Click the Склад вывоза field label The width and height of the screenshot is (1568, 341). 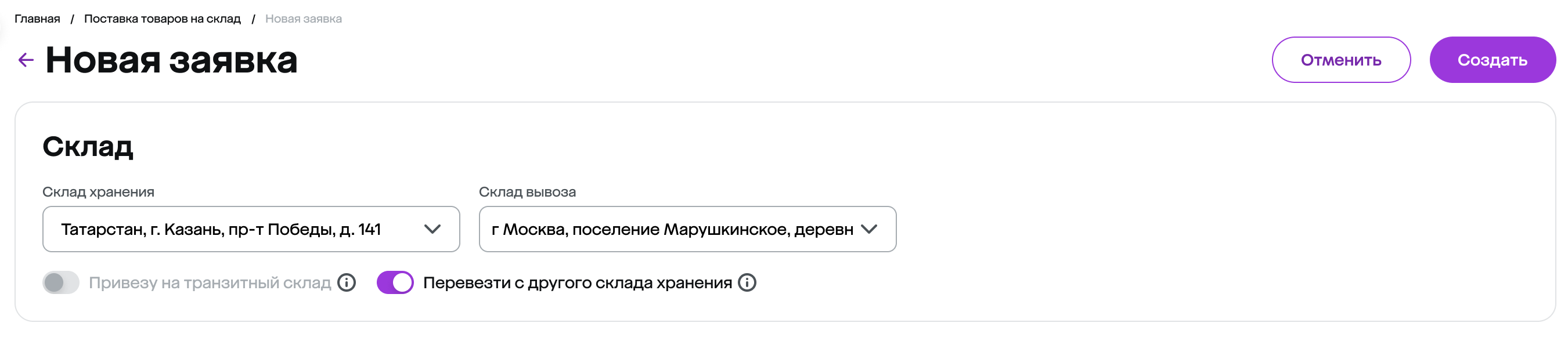pyautogui.click(x=527, y=192)
